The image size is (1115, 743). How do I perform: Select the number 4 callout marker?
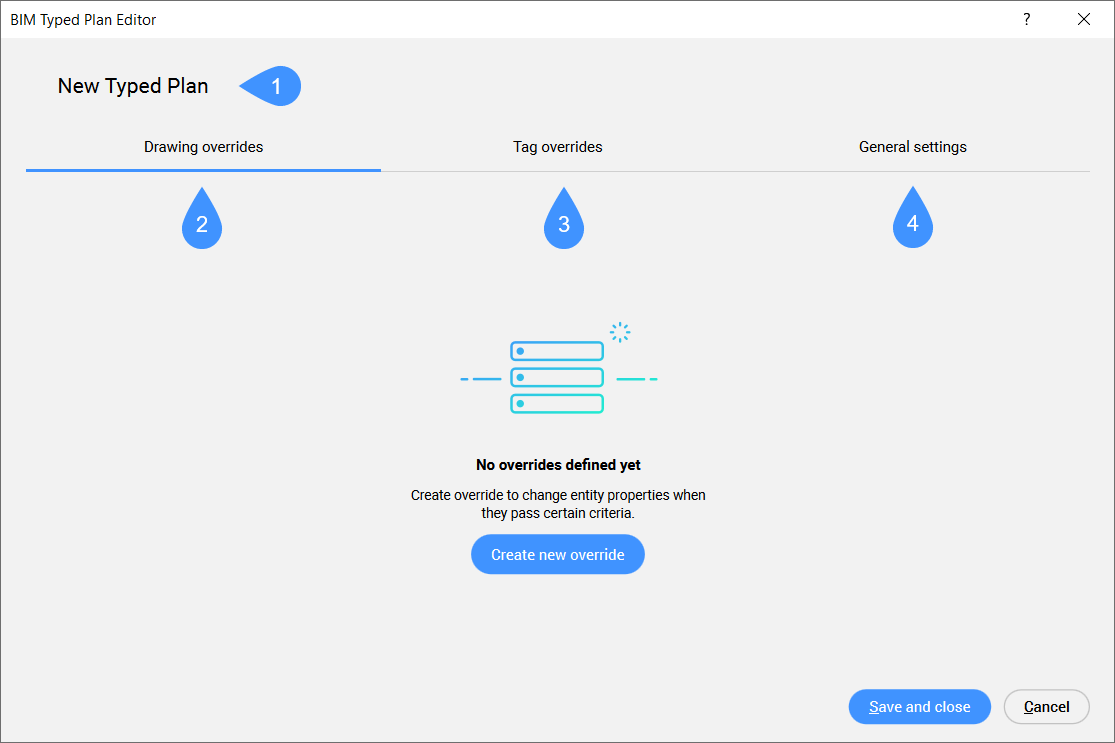(x=912, y=222)
